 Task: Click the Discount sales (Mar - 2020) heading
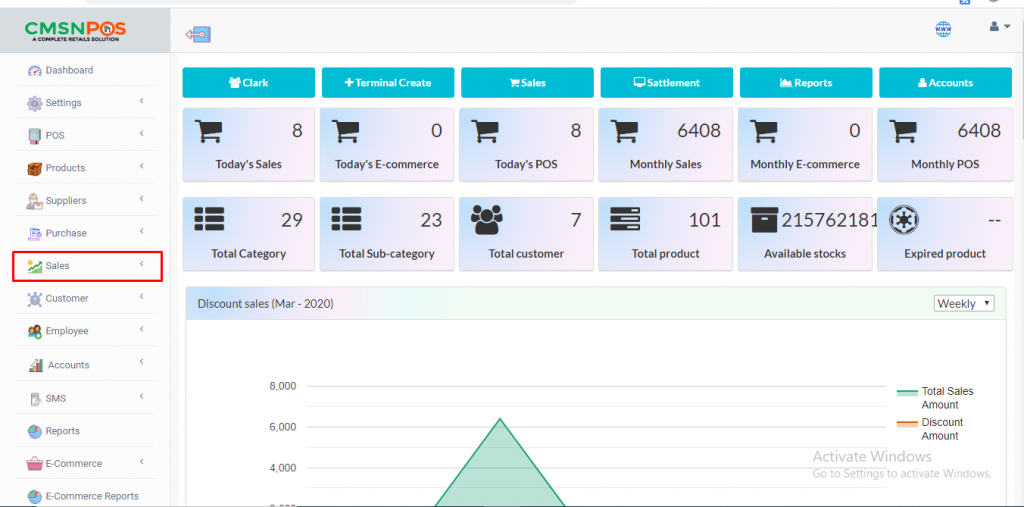[266, 304]
